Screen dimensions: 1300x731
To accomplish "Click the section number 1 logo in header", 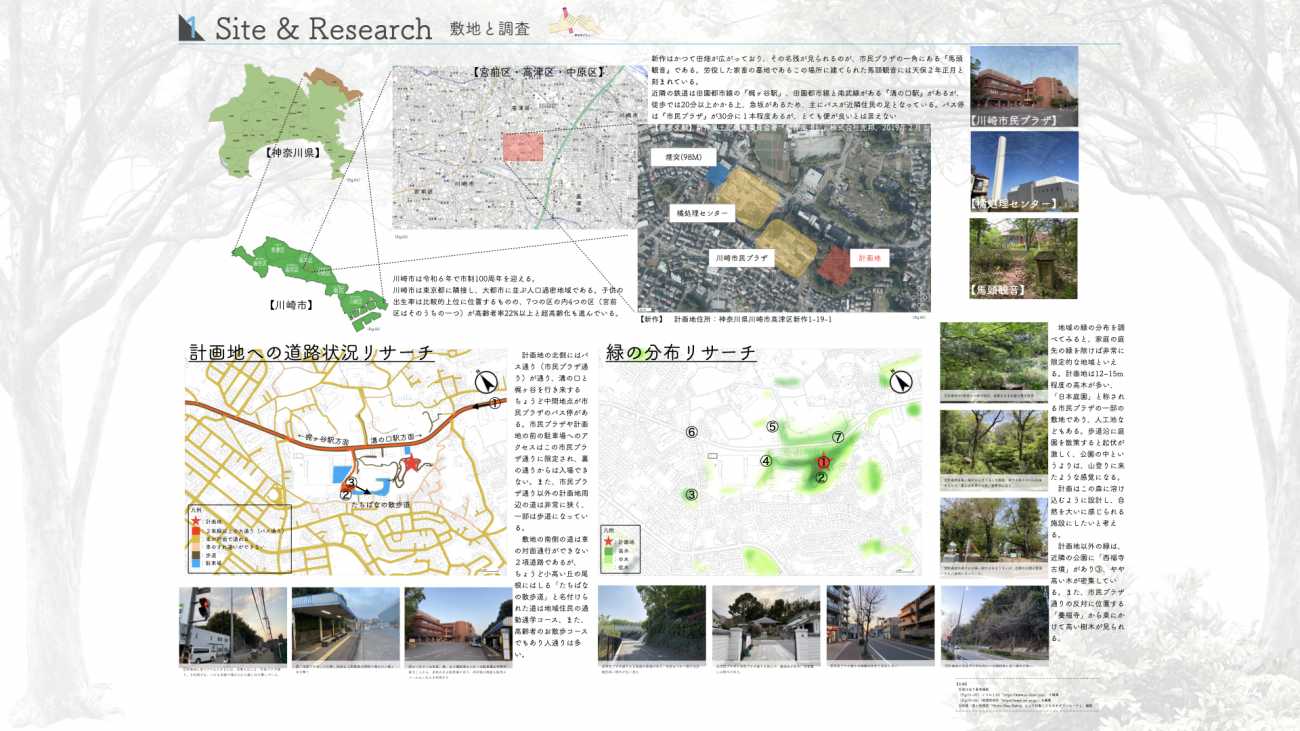I will click(x=191, y=28).
